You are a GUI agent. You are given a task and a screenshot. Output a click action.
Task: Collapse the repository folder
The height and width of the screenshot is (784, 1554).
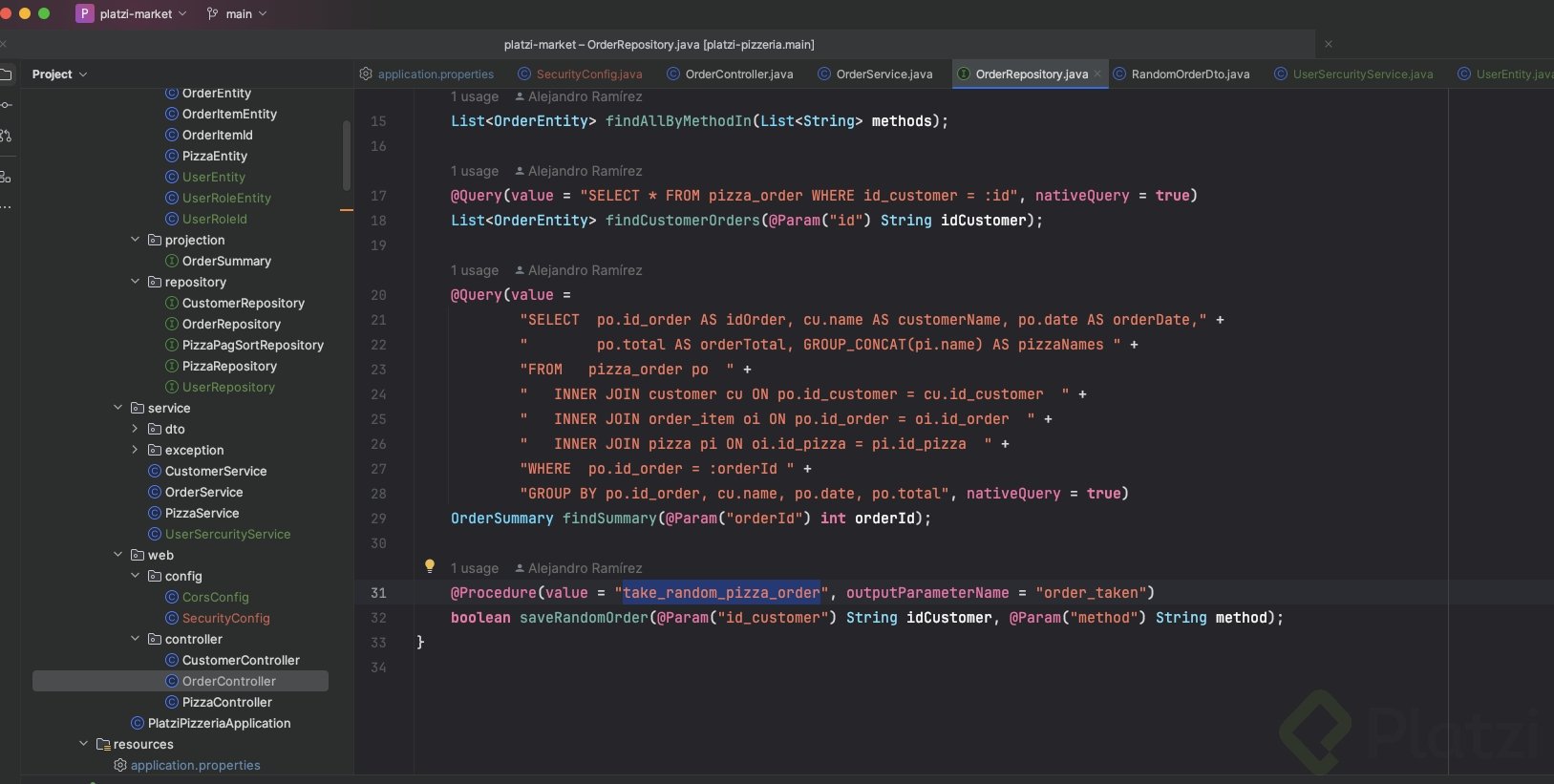(x=135, y=282)
